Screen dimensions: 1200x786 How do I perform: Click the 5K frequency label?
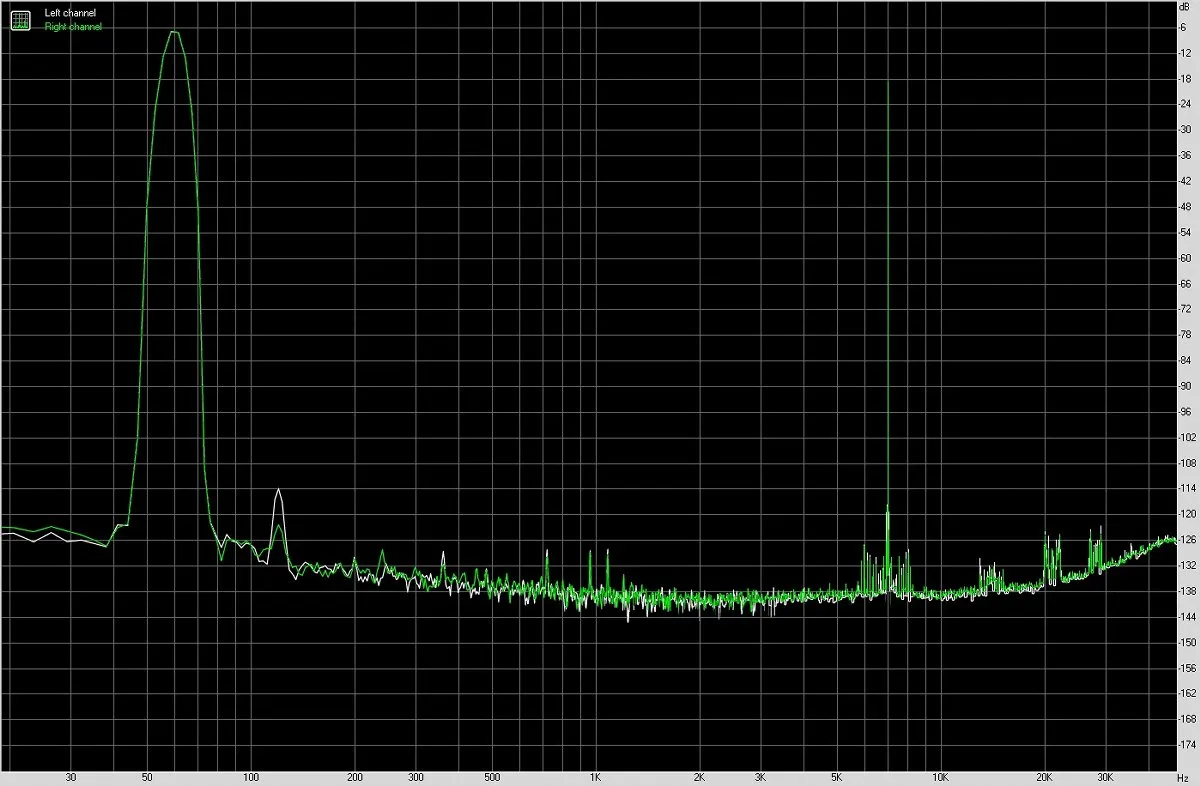click(836, 777)
